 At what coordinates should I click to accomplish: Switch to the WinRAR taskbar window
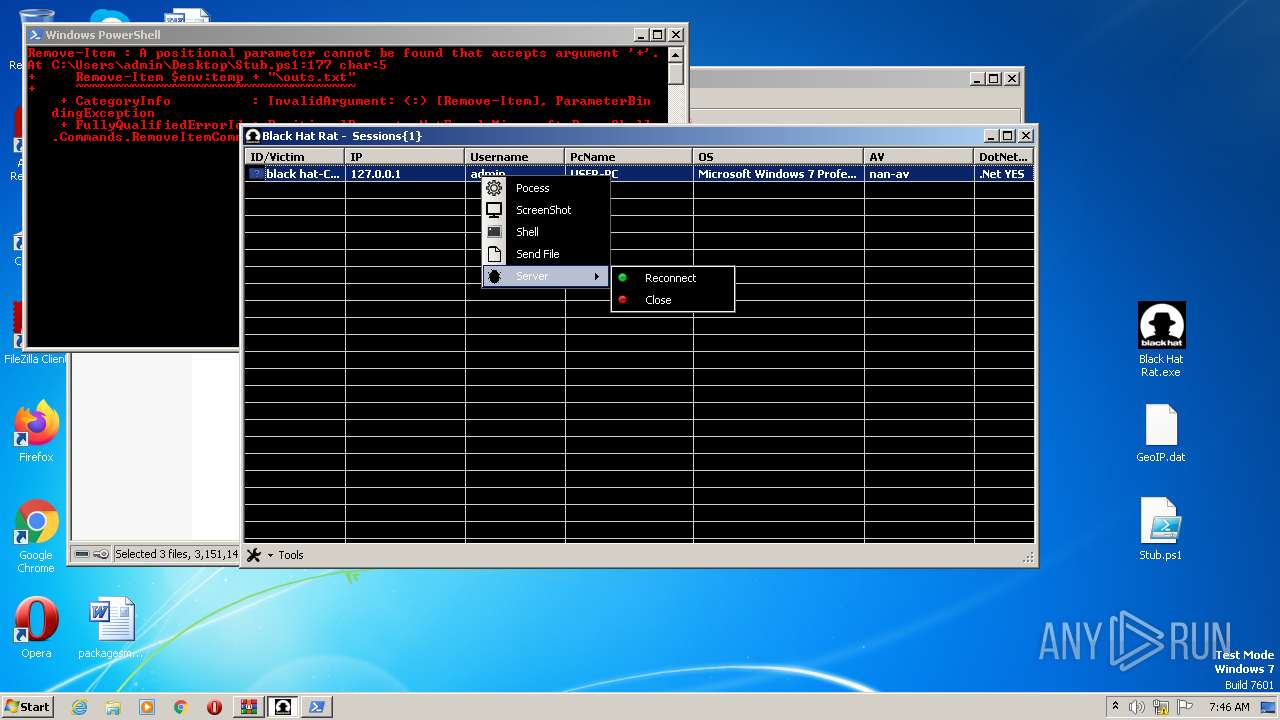click(248, 707)
